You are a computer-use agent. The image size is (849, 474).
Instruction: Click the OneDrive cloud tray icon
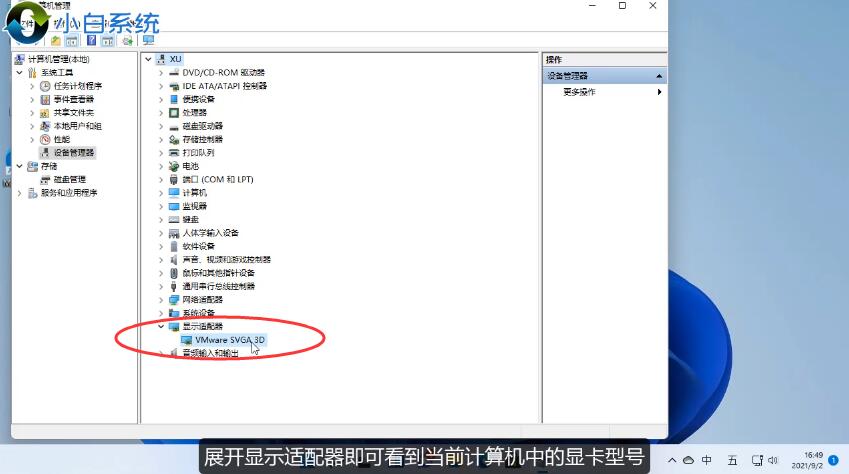click(688, 460)
